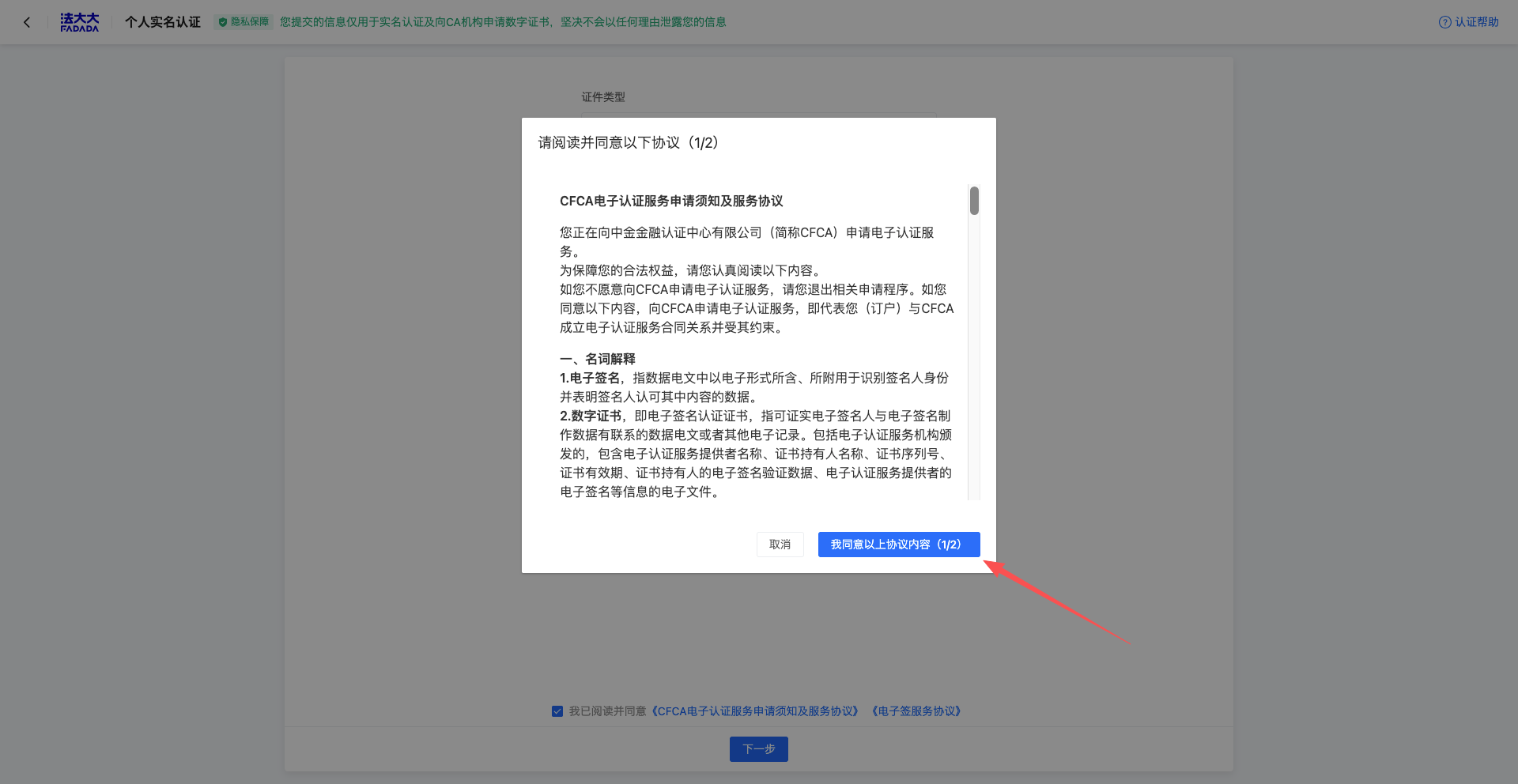The width and height of the screenshot is (1518, 784).
Task: Click the bold term 1.电子签名
Action: pos(591,378)
